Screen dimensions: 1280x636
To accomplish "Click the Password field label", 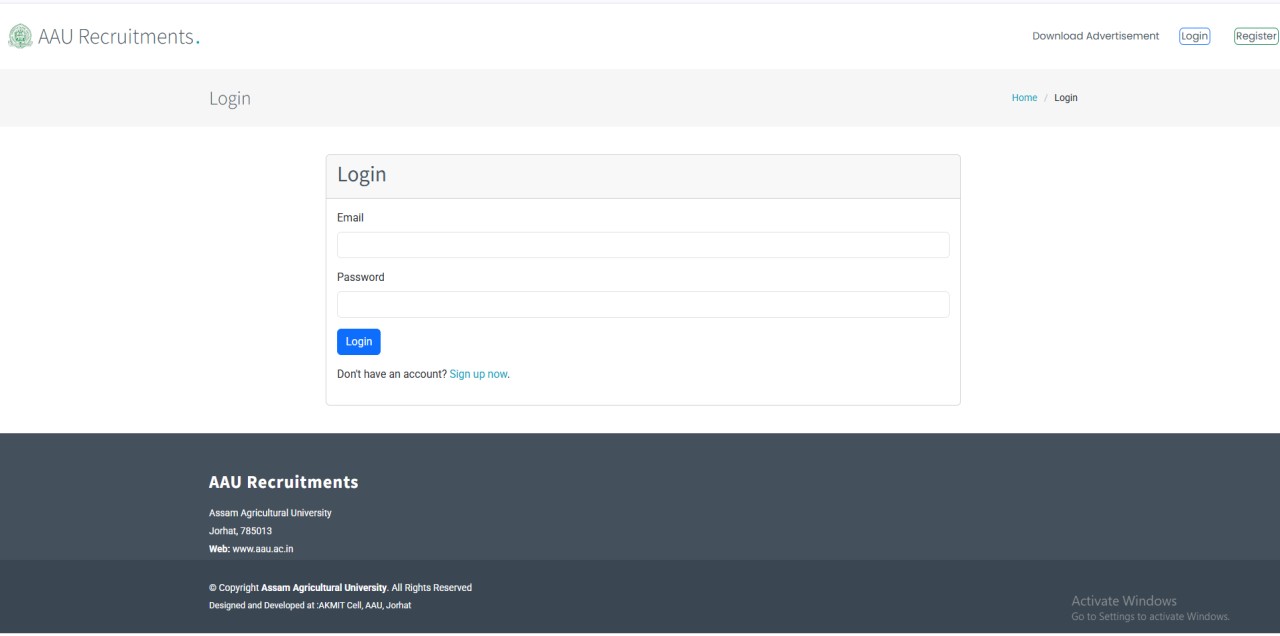I will tap(360, 277).
